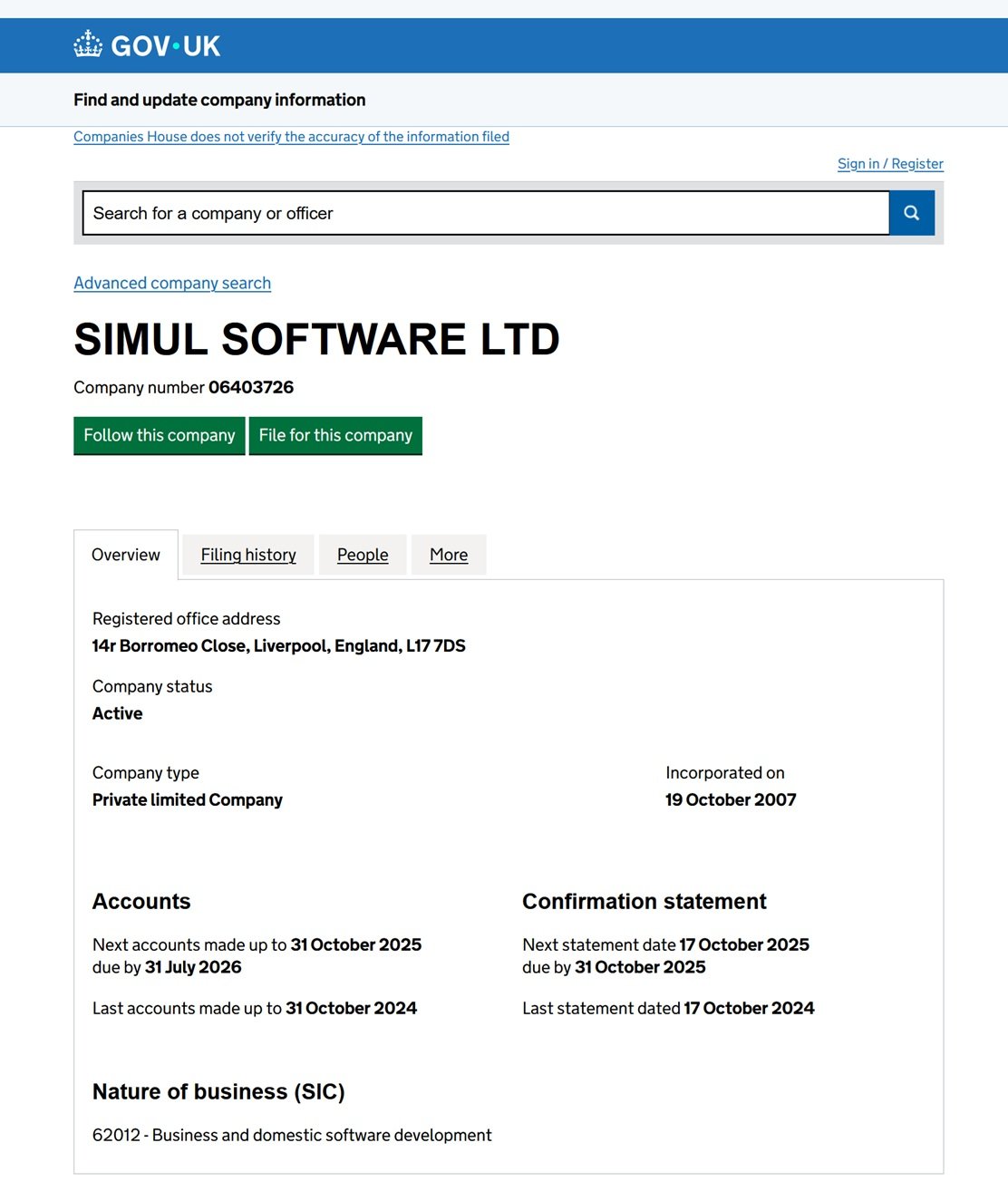Switch to the Filing history tab

(248, 555)
